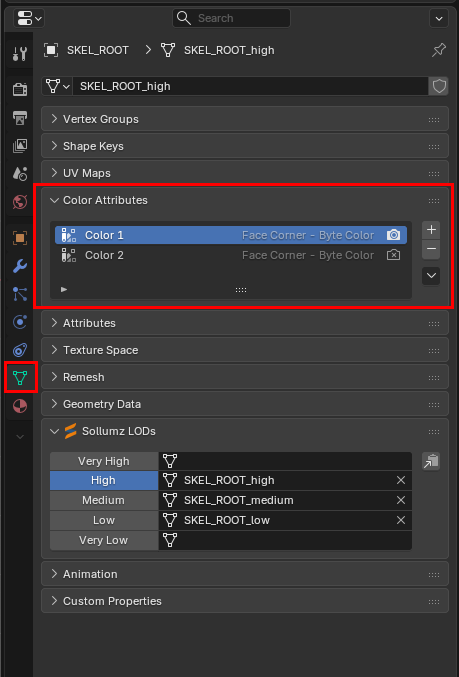Click the properties Search field

coord(231,18)
